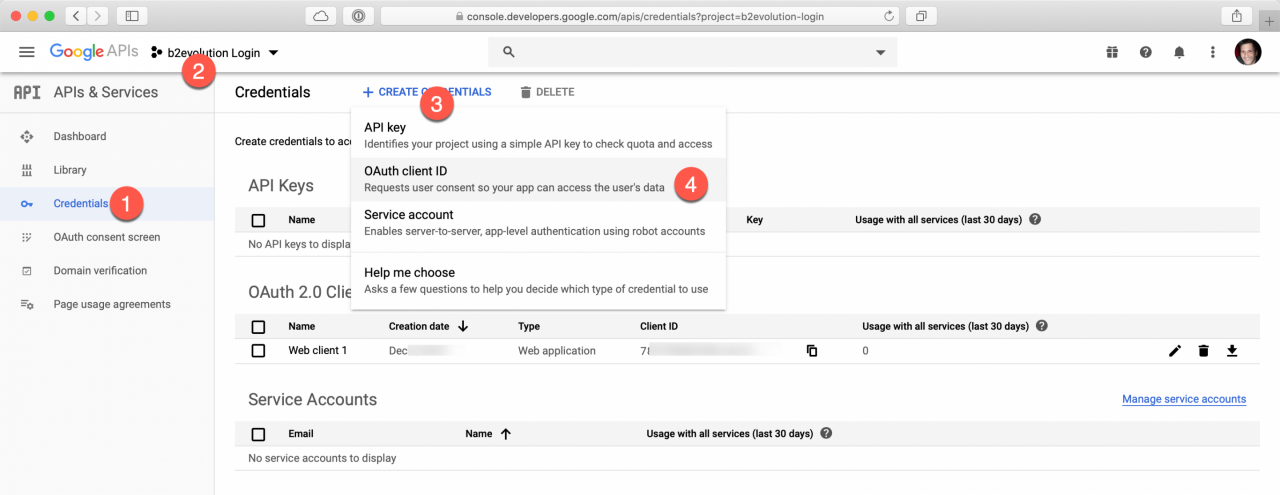The width and height of the screenshot is (1280, 495).
Task: Open the gift free trial icon
Action: coord(1111,52)
